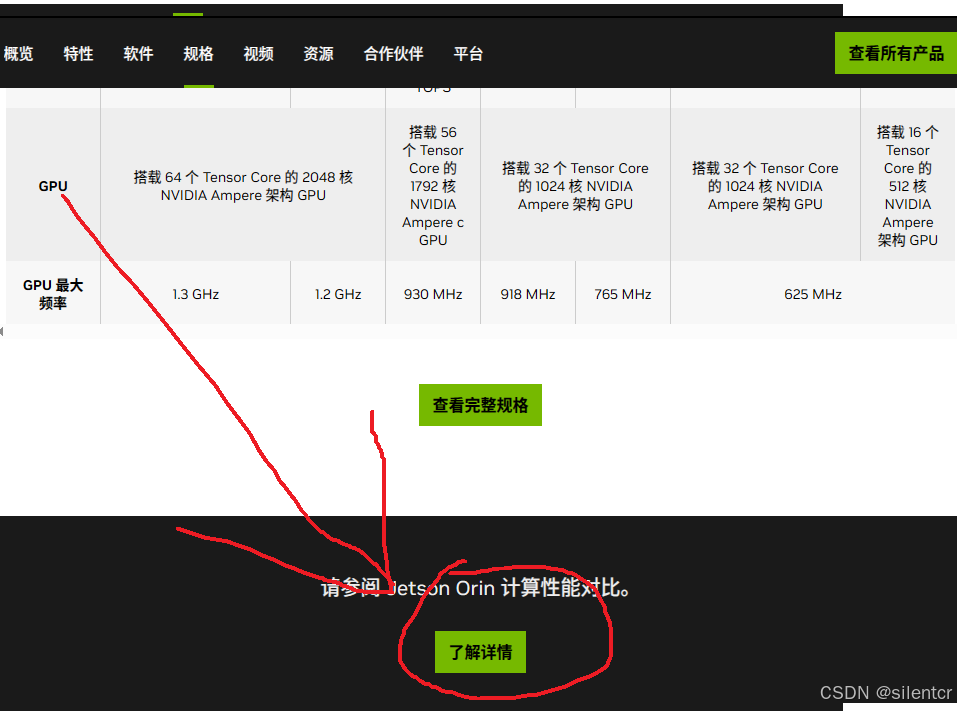Switch to the 平台 tab
Screen dimensions: 957x711
point(468,54)
